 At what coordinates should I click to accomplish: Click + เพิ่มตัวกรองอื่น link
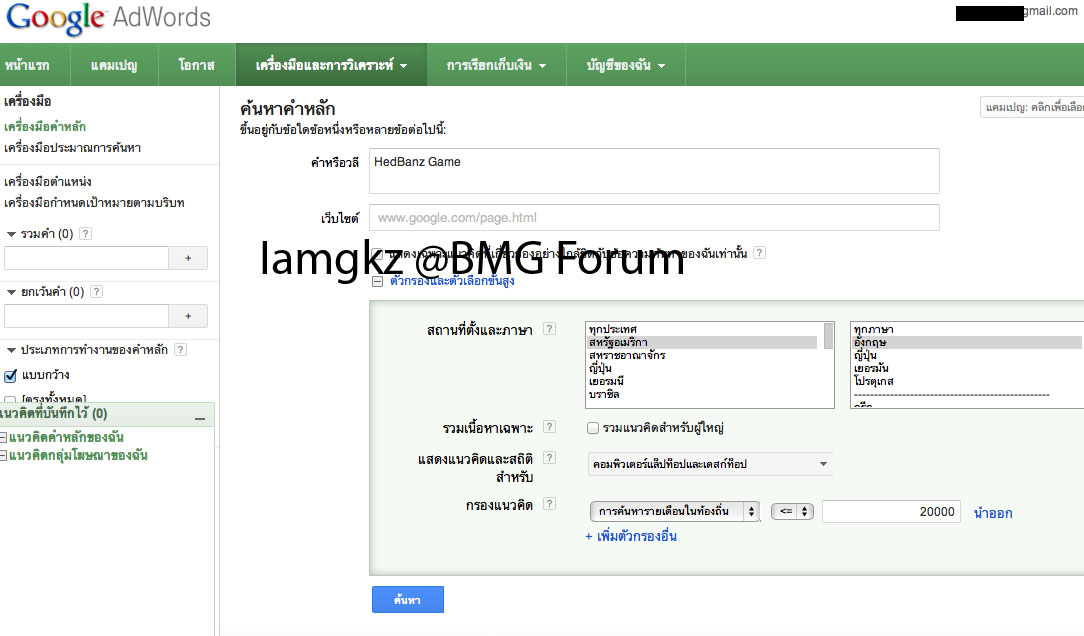pos(630,536)
